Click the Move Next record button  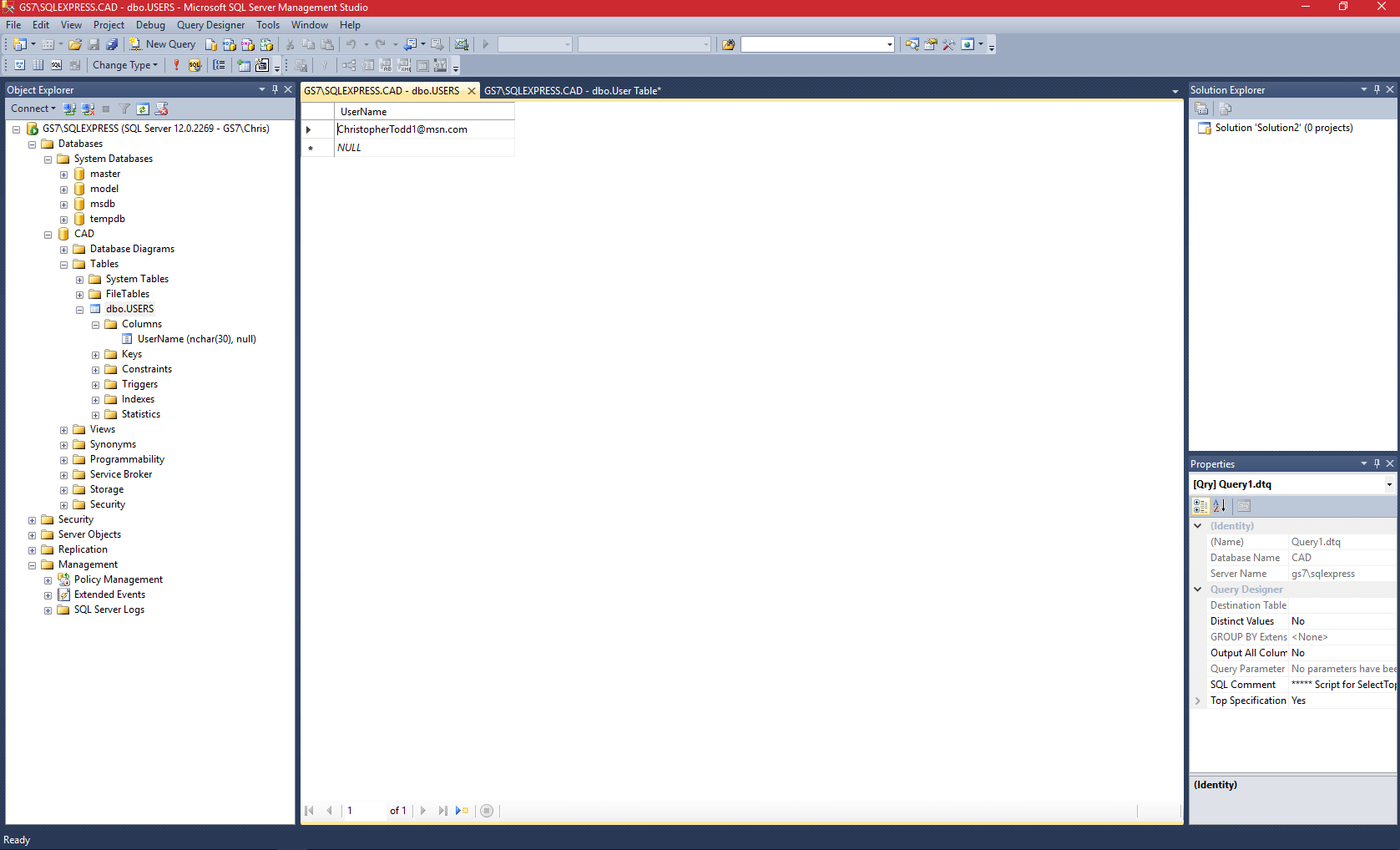423,811
